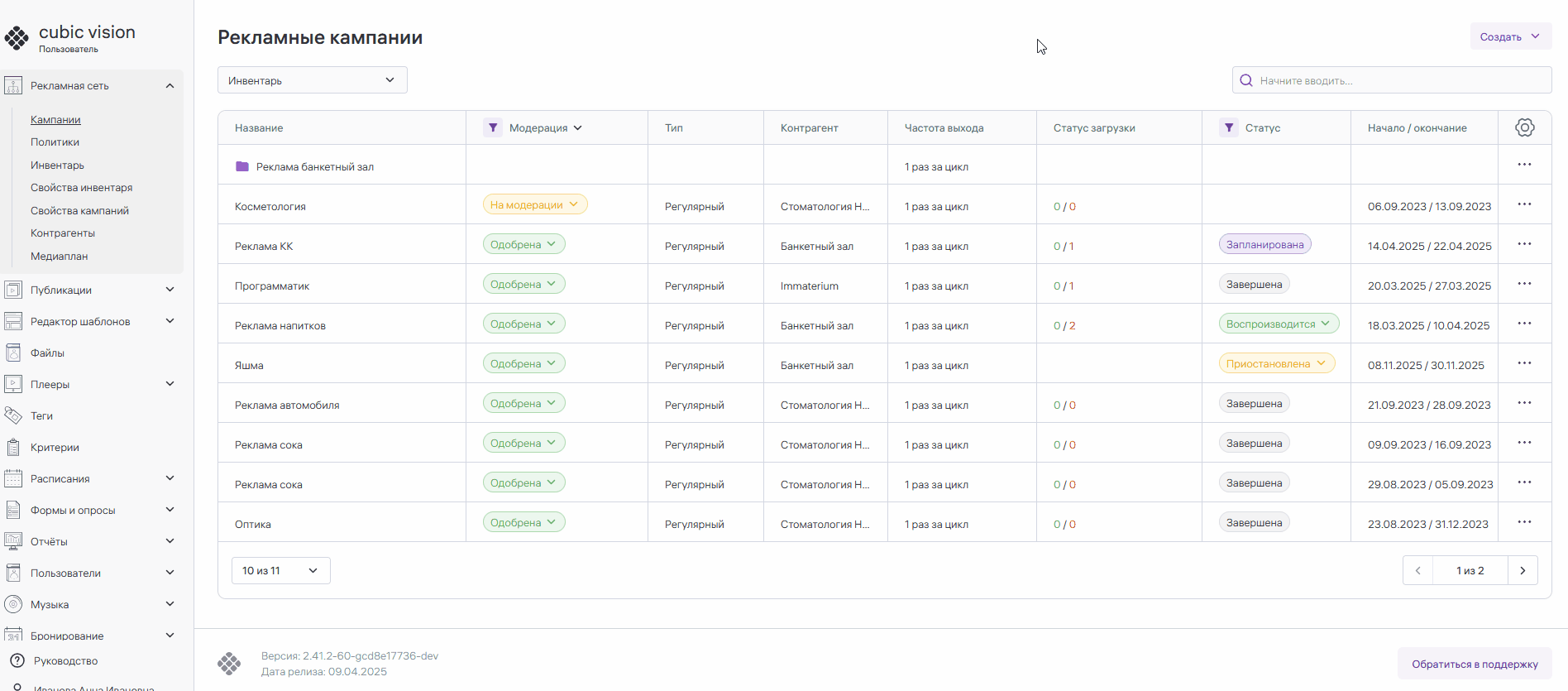Screen dimensions: 1568x691
Task: Open three-dot menu for Косметология row
Action: 1524,204
